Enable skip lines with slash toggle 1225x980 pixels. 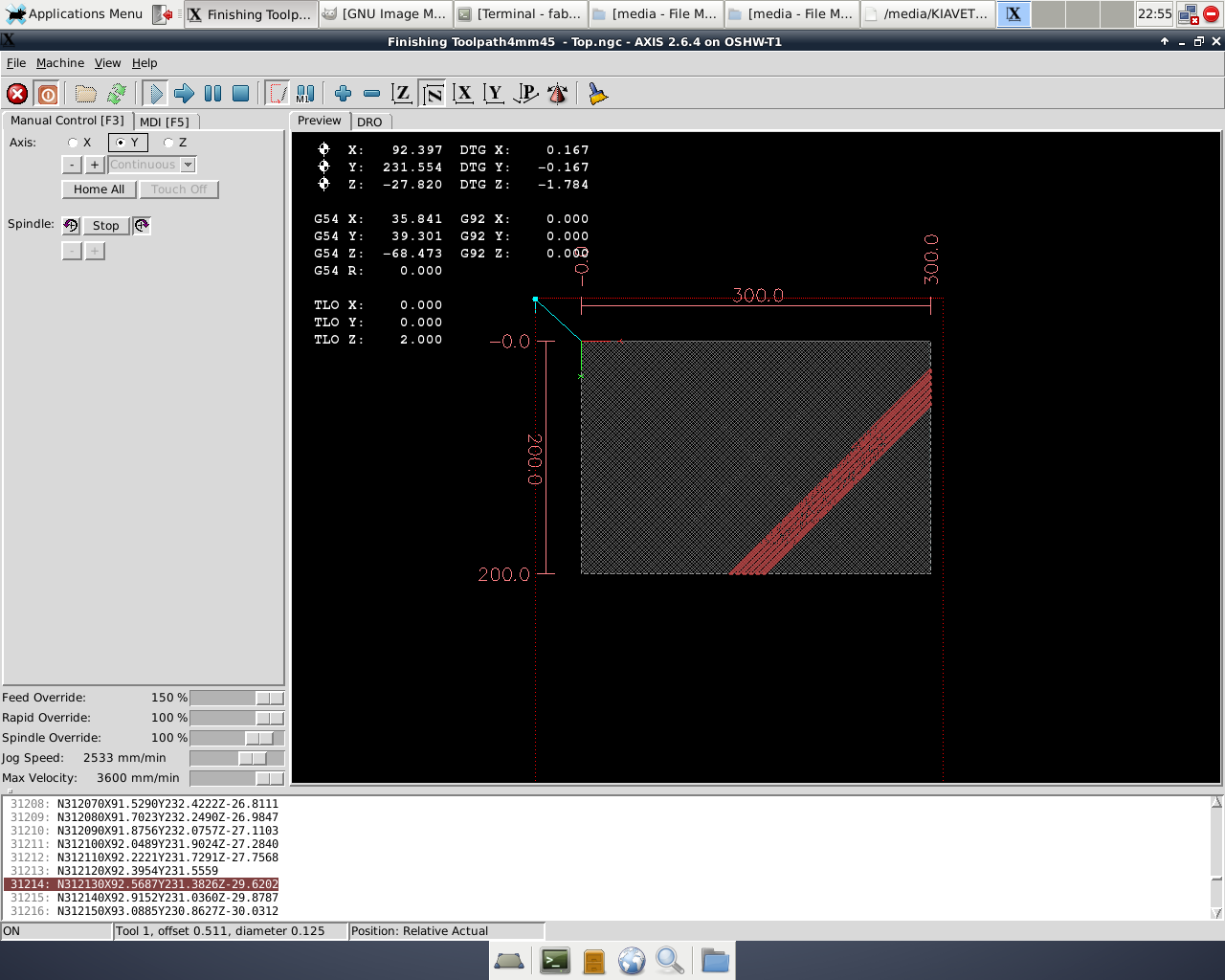pos(278,93)
